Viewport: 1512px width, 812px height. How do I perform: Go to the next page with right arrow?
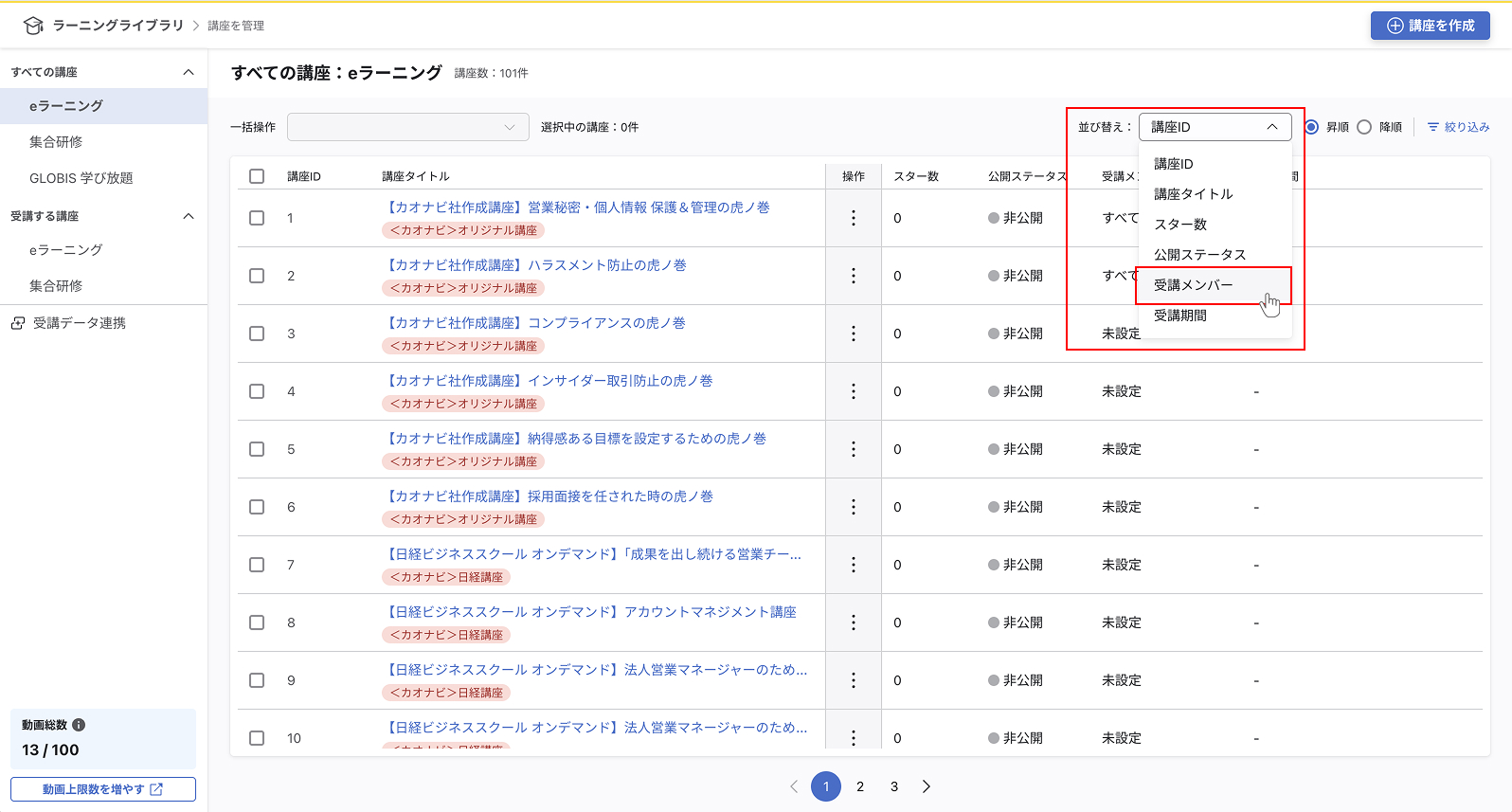coord(927,786)
